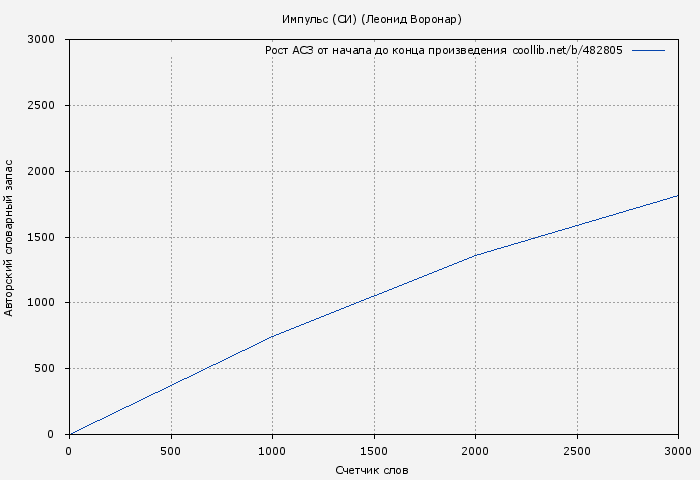Click the 1500 tick on the y-axis
The height and width of the screenshot is (480, 700).
pyautogui.click(x=48, y=238)
